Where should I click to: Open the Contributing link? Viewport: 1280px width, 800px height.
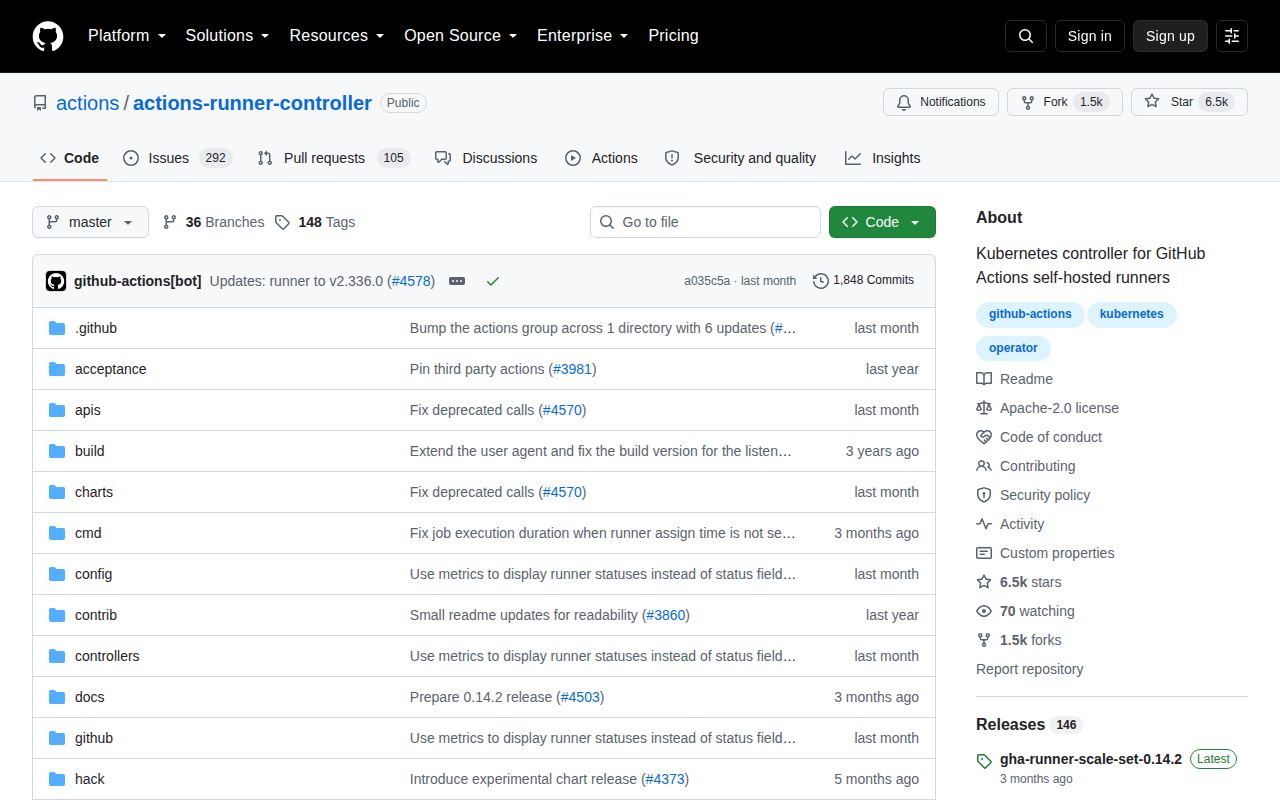(1026, 466)
